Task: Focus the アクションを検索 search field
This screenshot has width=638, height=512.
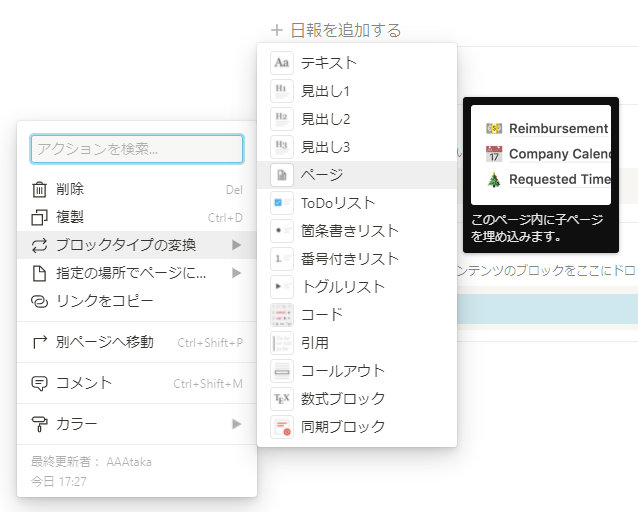Action: (137, 149)
